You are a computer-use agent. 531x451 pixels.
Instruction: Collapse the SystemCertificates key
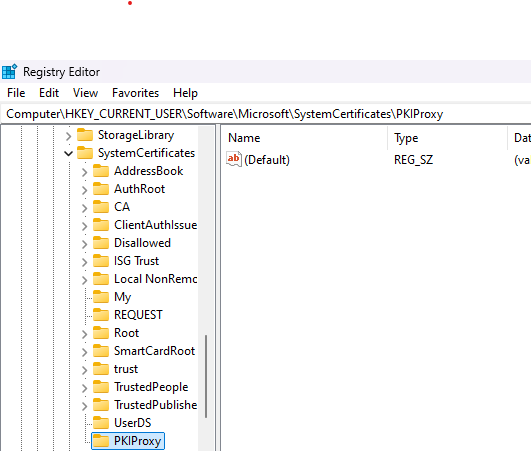pyautogui.click(x=68, y=153)
